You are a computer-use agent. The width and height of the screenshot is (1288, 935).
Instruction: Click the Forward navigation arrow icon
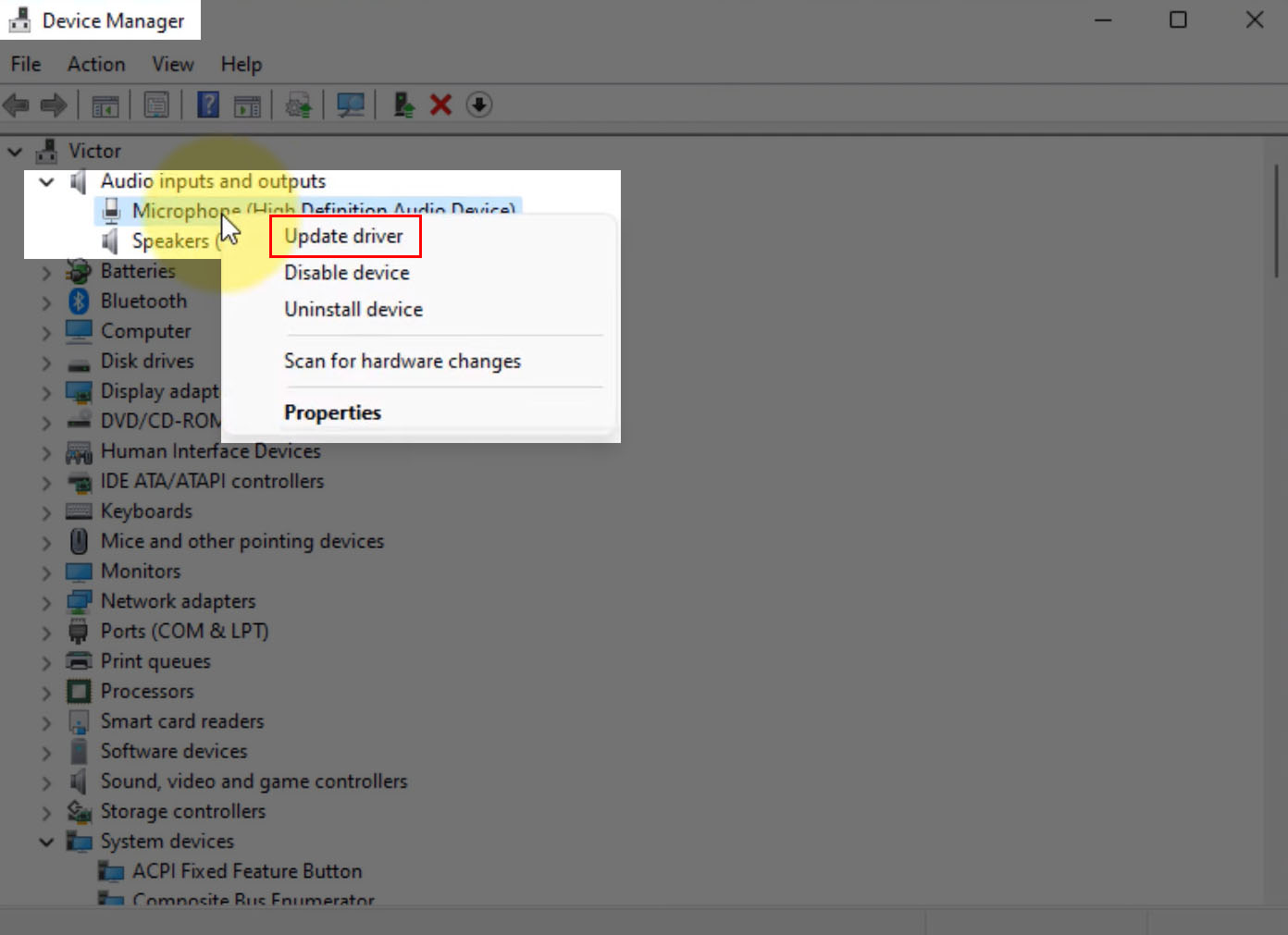[x=53, y=105]
